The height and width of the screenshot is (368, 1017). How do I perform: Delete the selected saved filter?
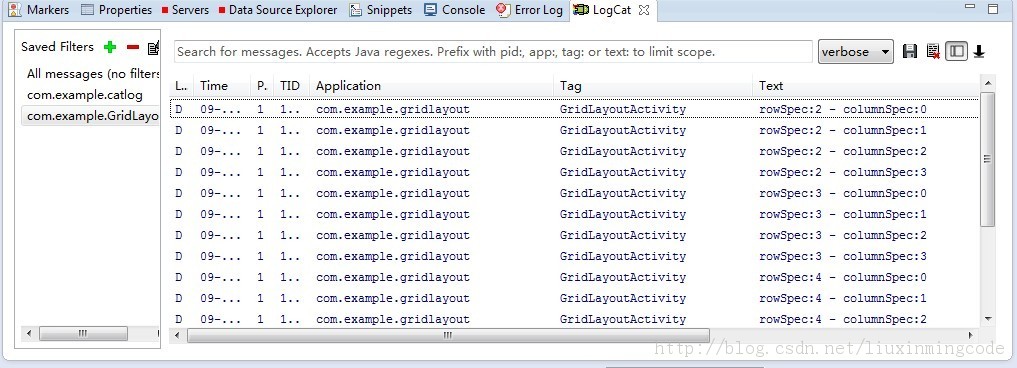(x=133, y=47)
